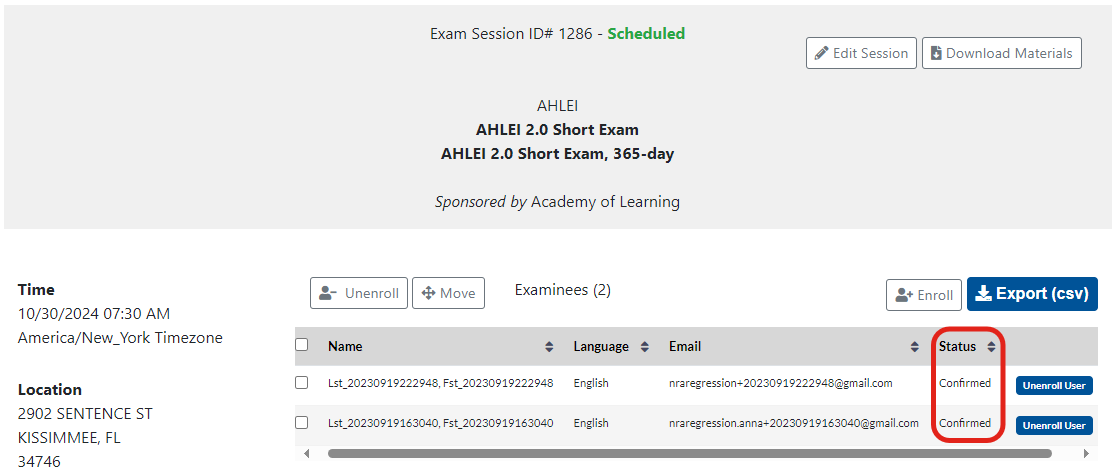
Task: Click the Status column header label
Action: click(957, 346)
